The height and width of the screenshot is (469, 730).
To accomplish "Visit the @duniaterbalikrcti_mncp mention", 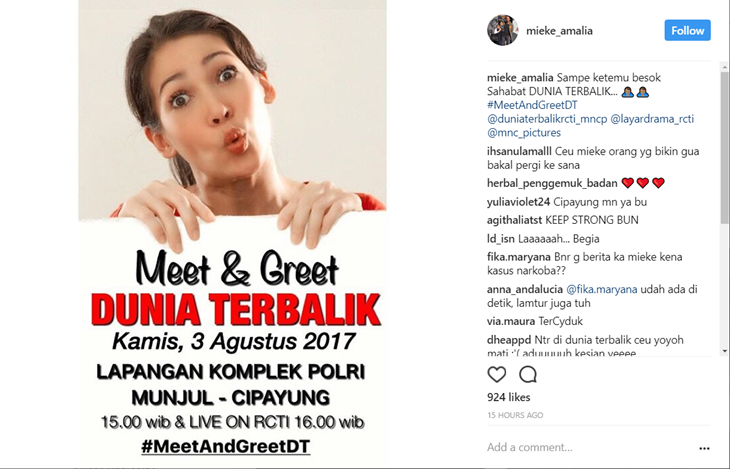I will [547, 119].
